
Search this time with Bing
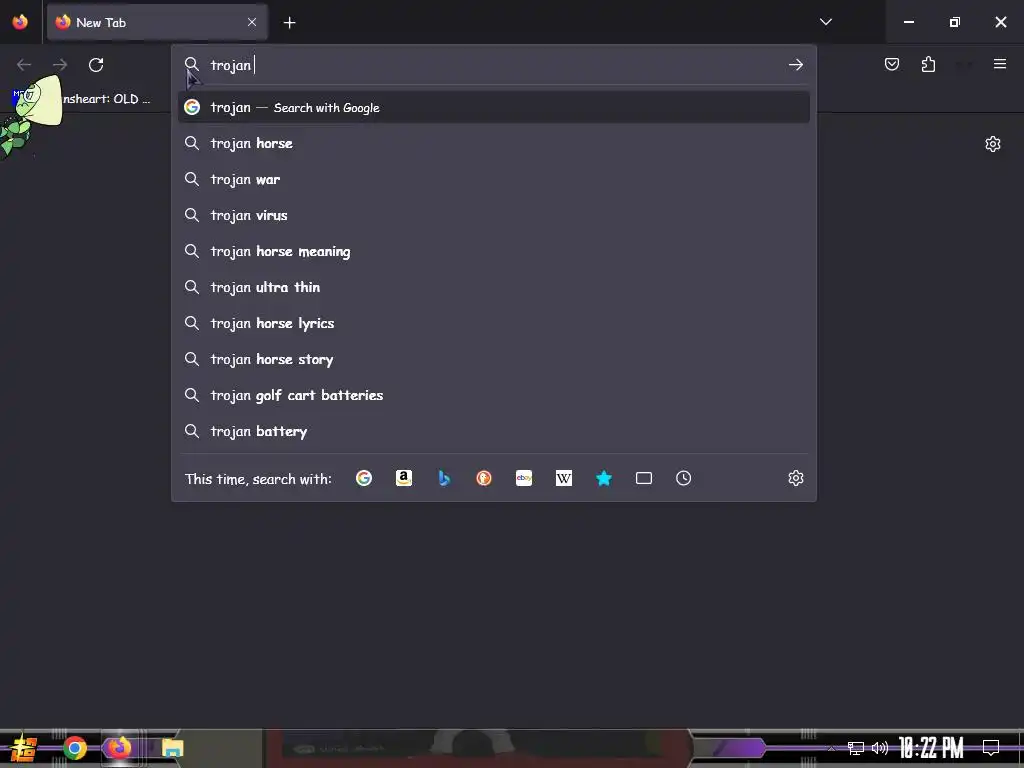click(x=444, y=478)
